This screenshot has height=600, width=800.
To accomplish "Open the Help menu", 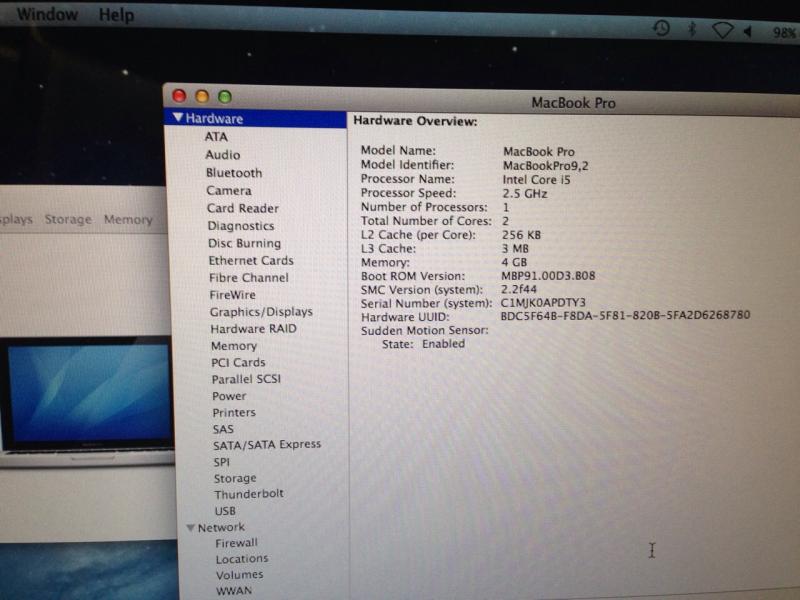I will point(116,15).
